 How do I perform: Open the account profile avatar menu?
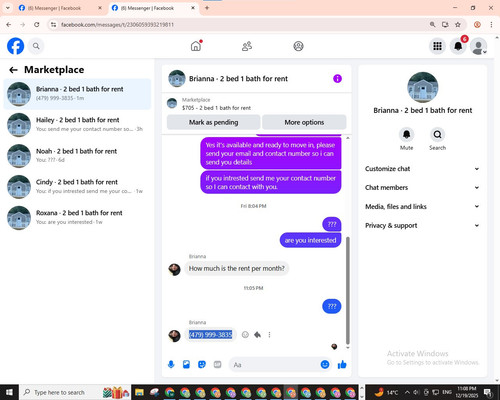[x=478, y=46]
